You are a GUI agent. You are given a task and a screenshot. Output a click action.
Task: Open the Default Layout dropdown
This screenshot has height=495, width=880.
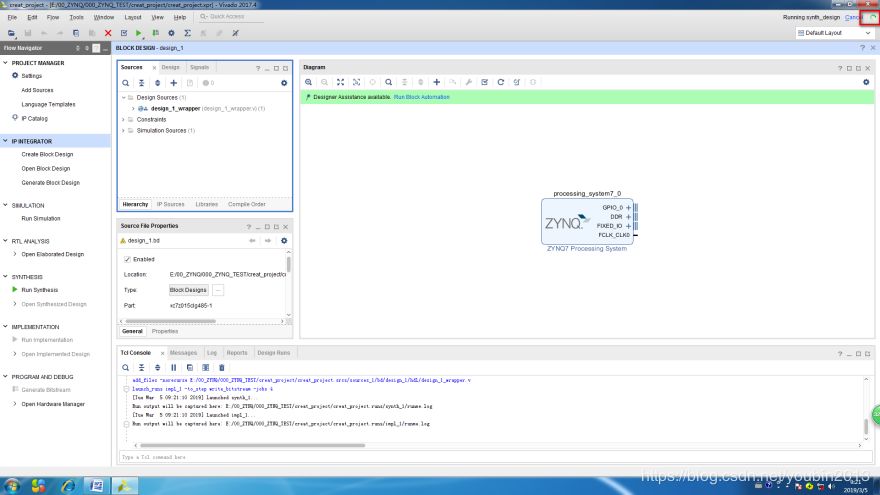(x=834, y=33)
